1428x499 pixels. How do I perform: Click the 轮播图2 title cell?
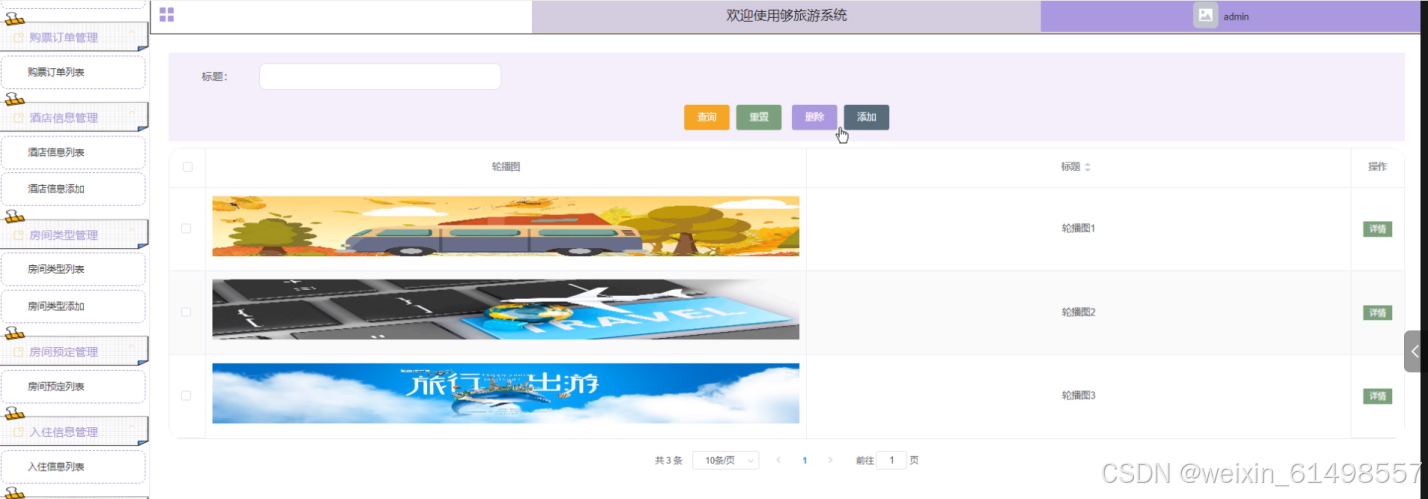pyautogui.click(x=1079, y=313)
